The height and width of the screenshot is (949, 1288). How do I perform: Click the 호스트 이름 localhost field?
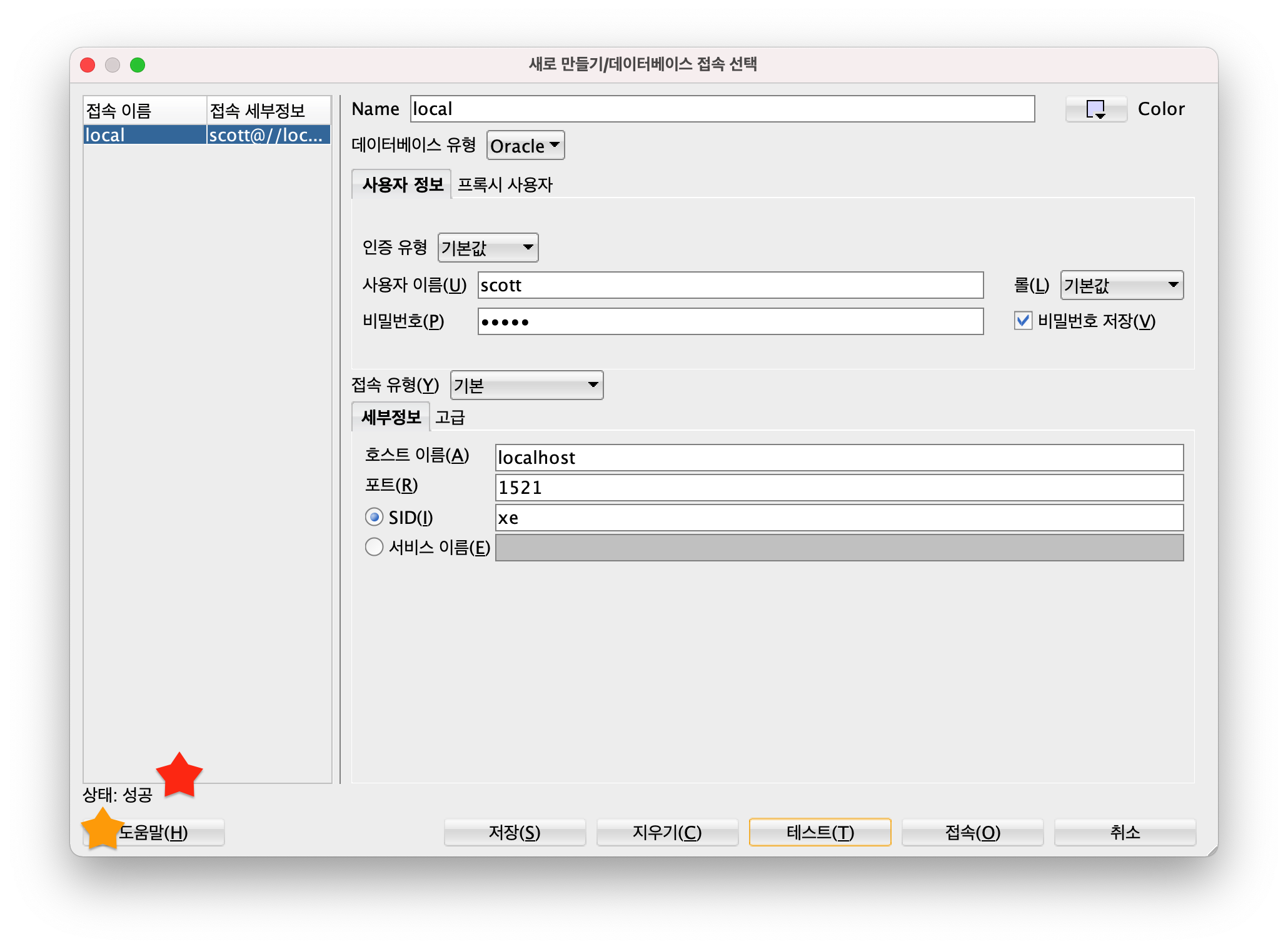pos(838,458)
